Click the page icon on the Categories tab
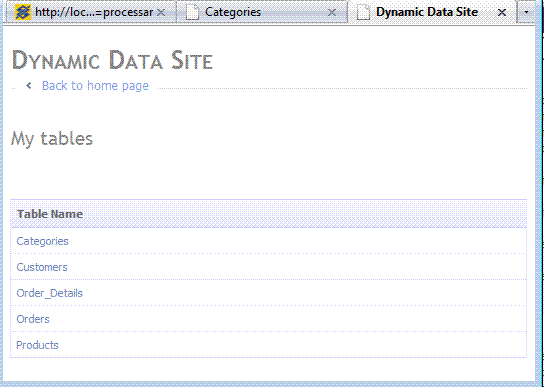This screenshot has height=387, width=544. point(192,12)
